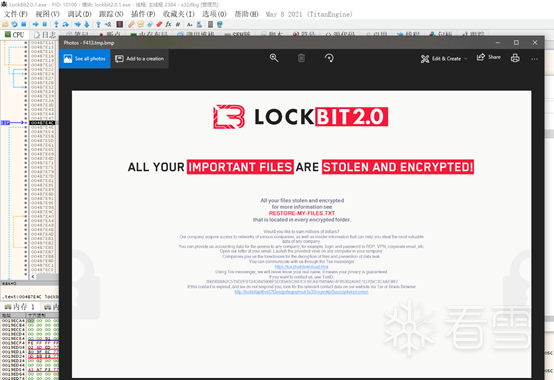Click Add to a creation button

(x=140, y=59)
